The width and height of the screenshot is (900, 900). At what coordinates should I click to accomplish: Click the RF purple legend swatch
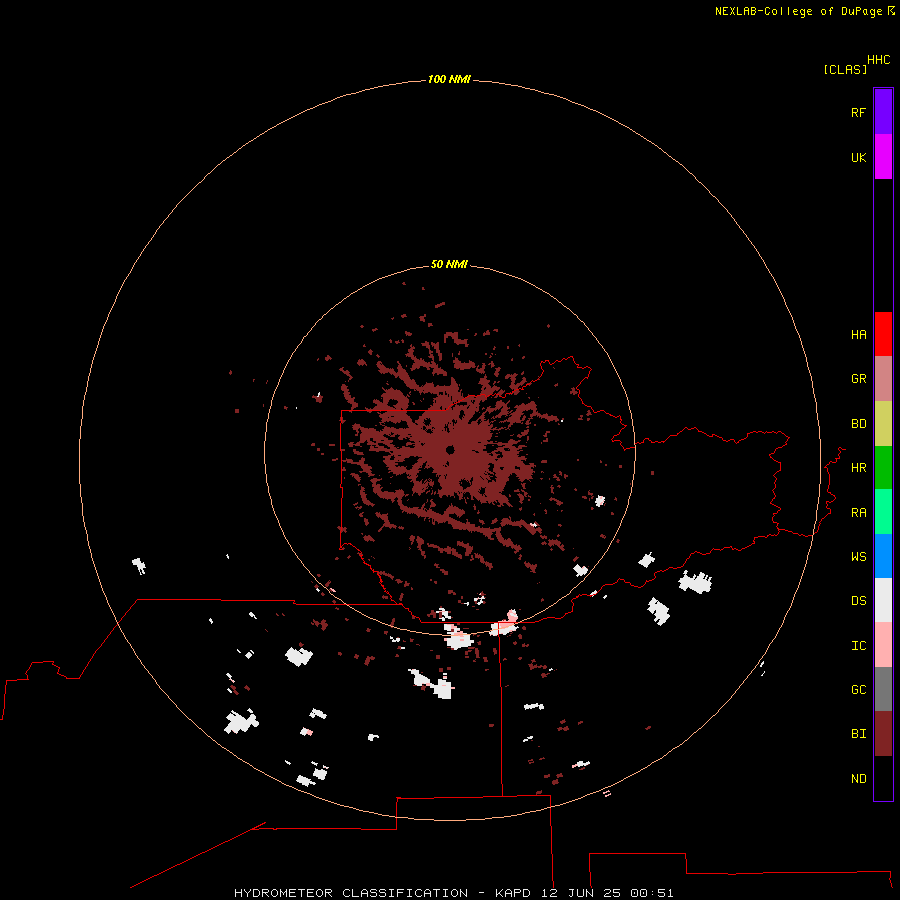(x=883, y=112)
